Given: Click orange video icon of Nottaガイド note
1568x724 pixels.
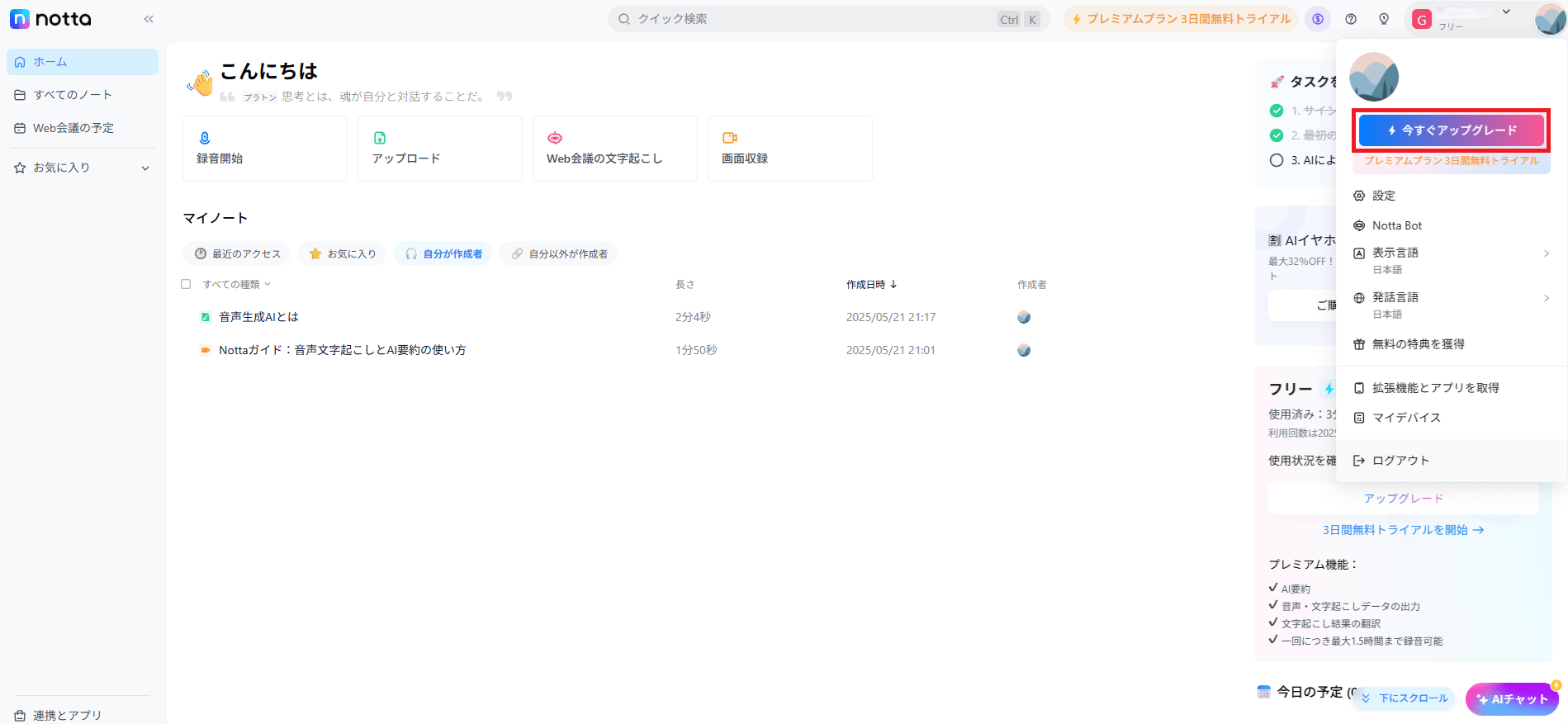Looking at the screenshot, I should 206,350.
